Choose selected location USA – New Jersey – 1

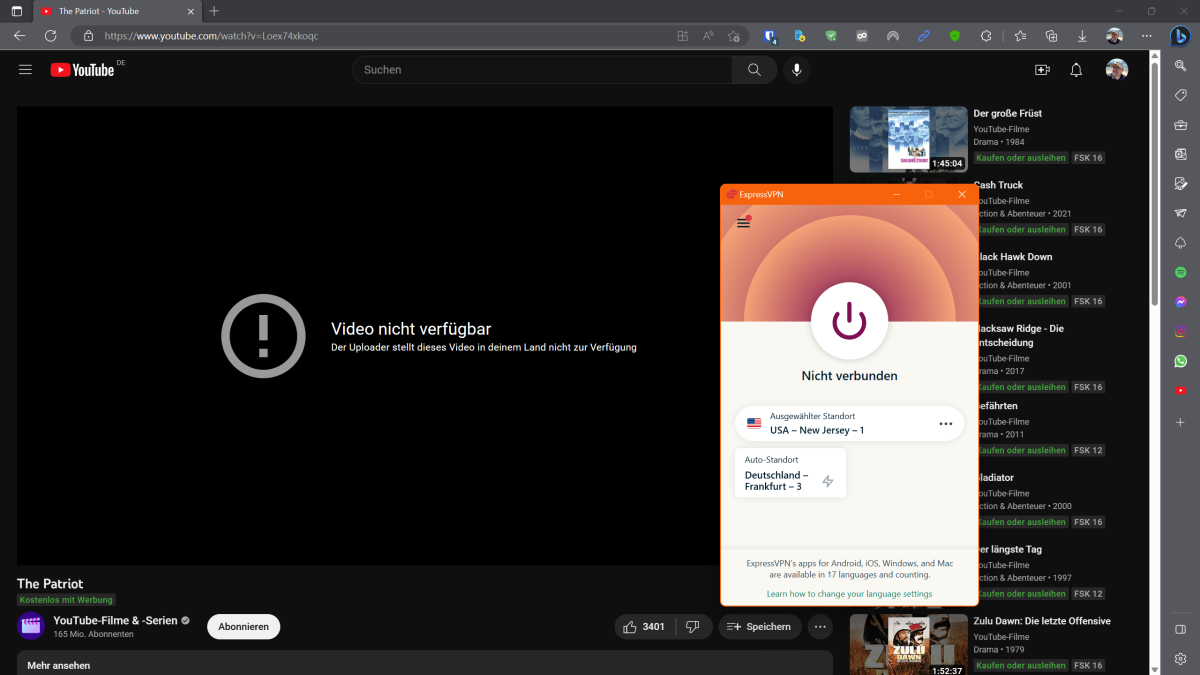tap(849, 424)
